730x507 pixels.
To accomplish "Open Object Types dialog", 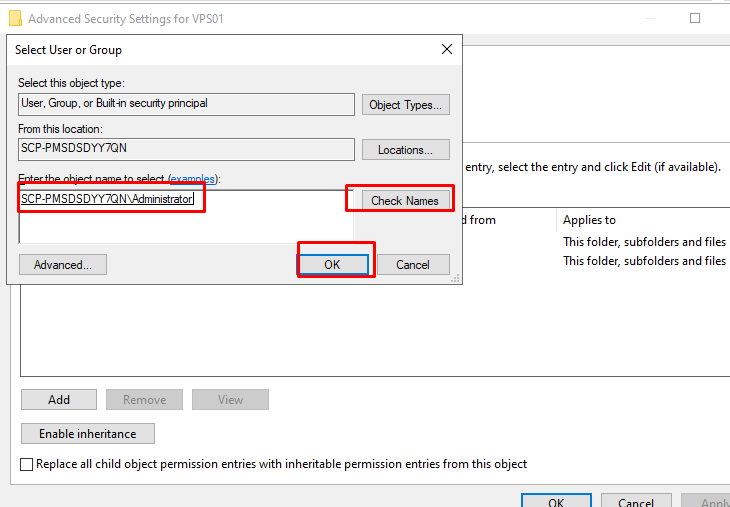I will 406,105.
